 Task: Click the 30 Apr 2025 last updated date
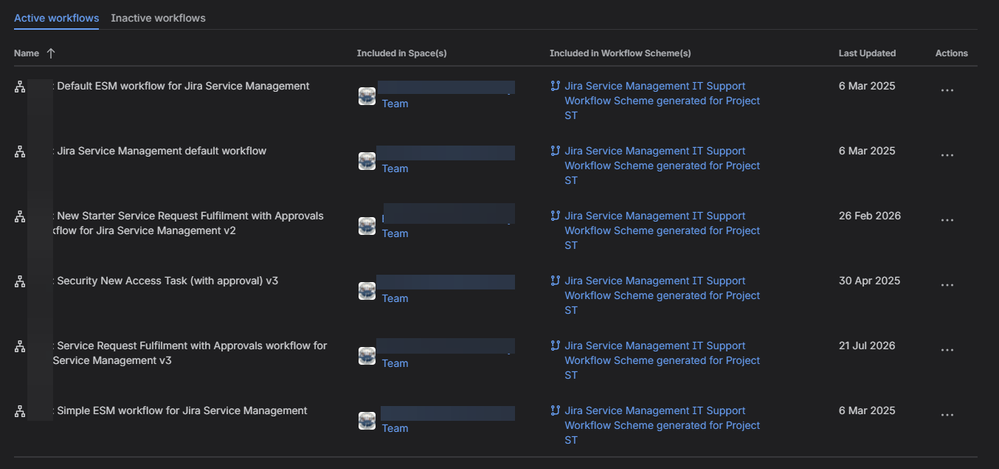point(869,281)
